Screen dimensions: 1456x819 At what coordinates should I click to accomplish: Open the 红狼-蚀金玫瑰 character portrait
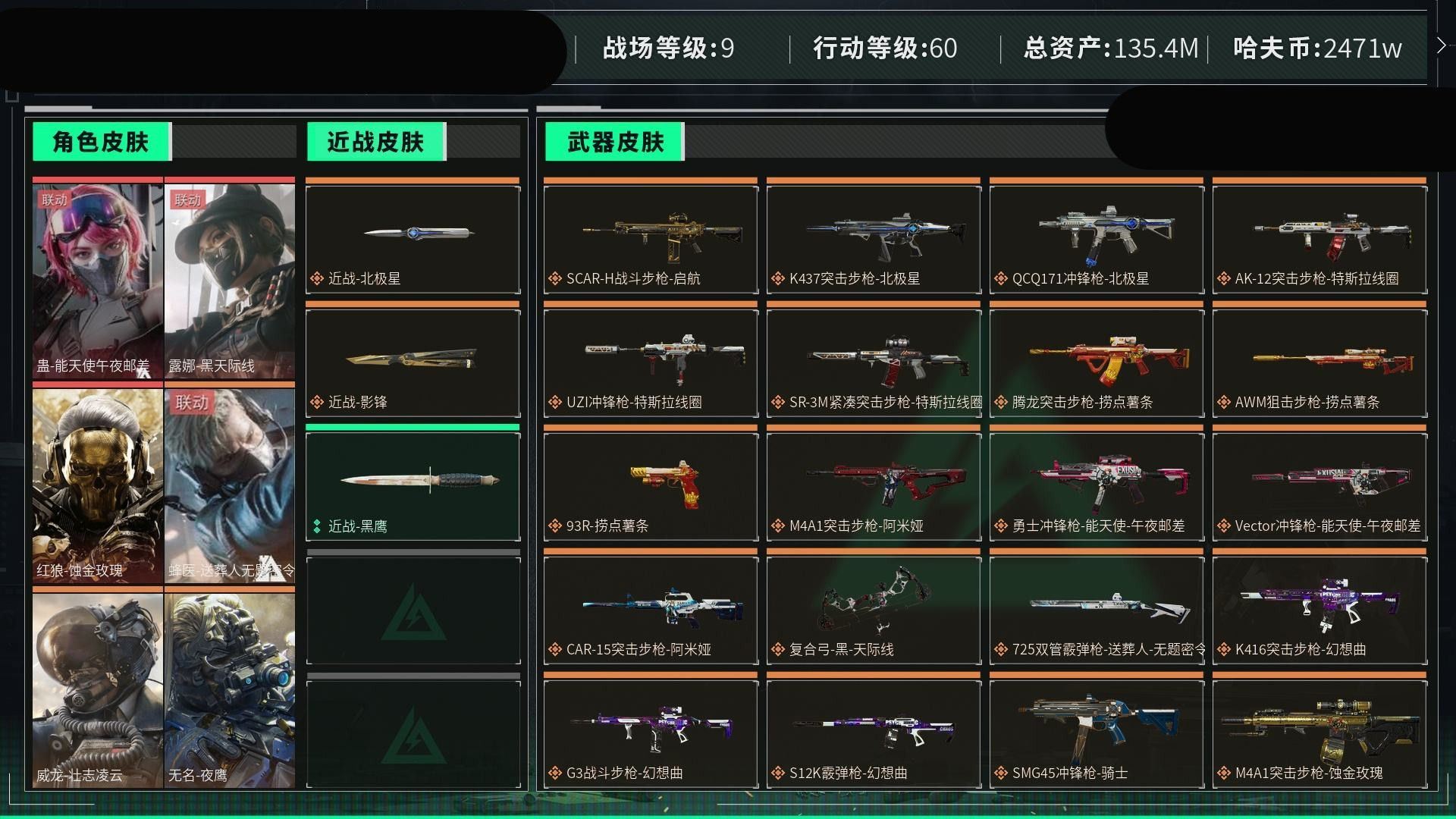(98, 485)
